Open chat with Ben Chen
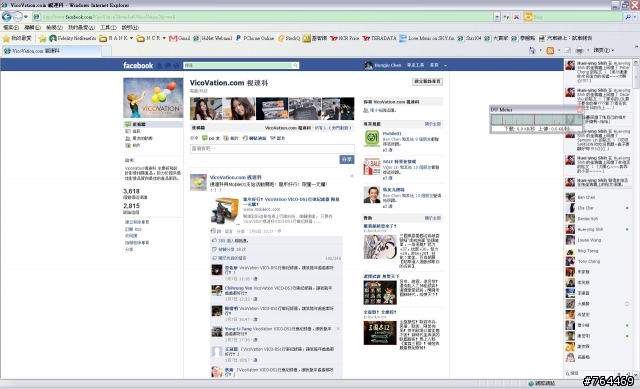Viewport: 640px width, 389px height. (596, 197)
